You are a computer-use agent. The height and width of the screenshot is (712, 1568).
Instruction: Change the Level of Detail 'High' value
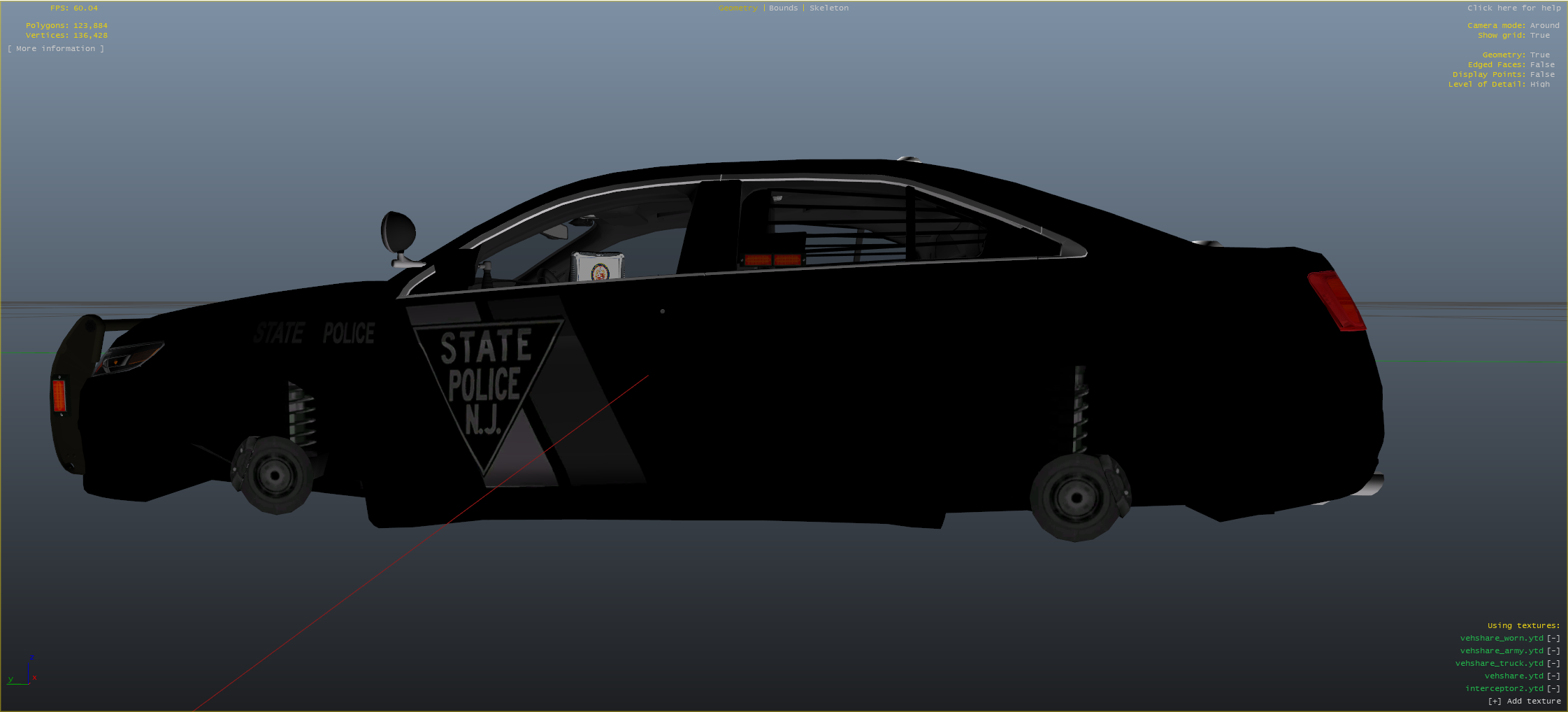(1539, 85)
